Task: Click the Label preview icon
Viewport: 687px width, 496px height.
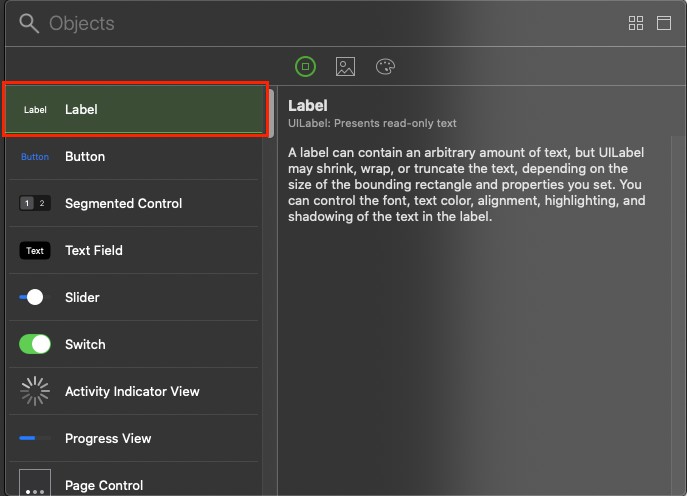Action: pos(35,110)
